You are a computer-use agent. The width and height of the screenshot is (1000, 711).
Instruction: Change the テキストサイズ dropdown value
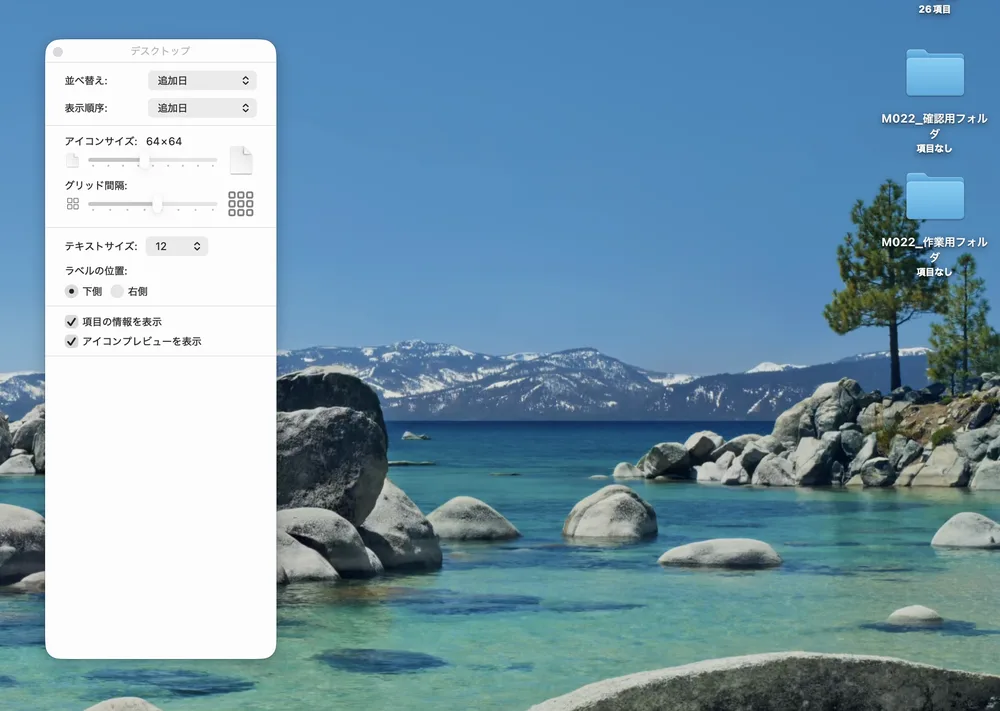click(x=177, y=246)
